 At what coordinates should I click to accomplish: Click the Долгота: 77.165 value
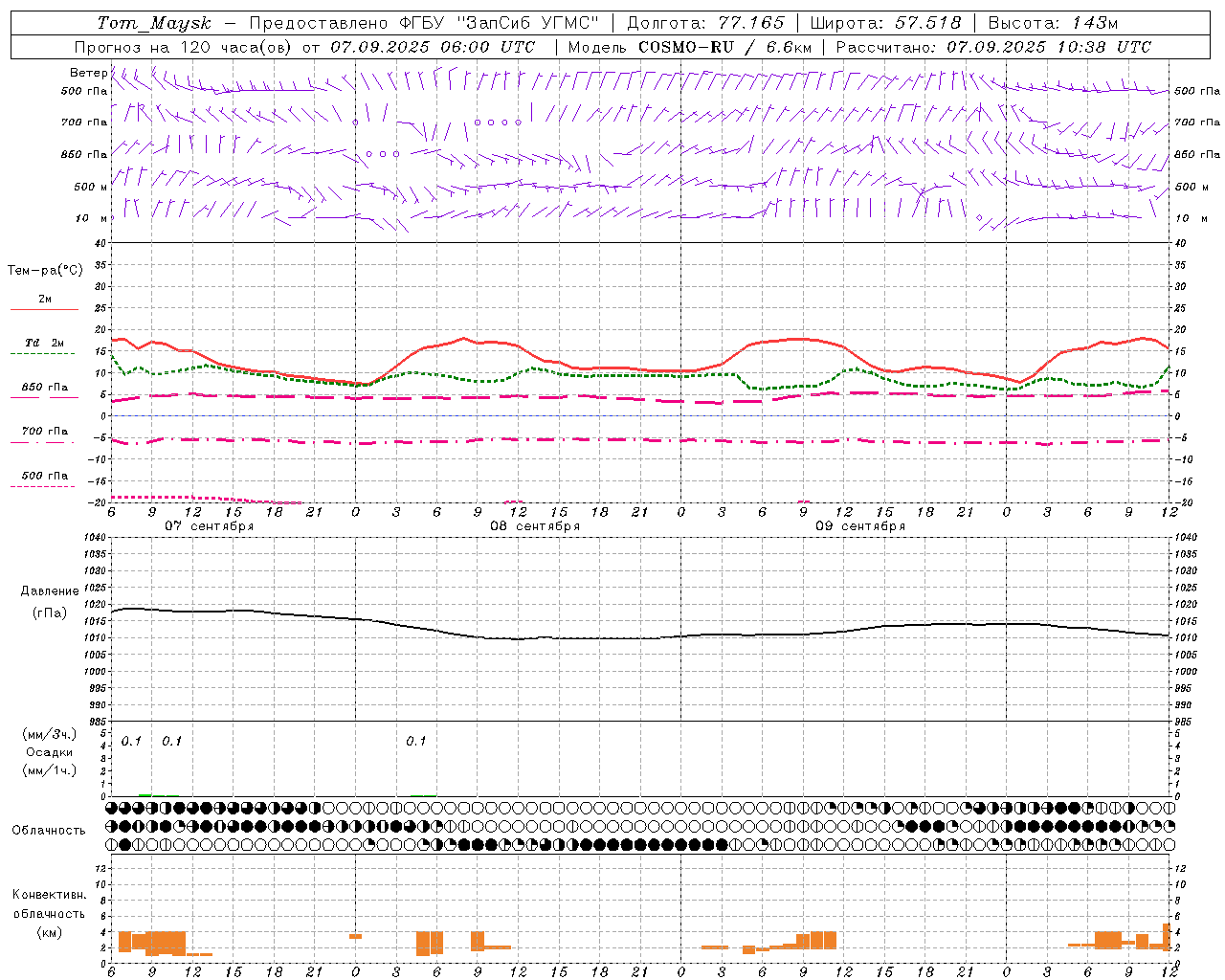705,23
